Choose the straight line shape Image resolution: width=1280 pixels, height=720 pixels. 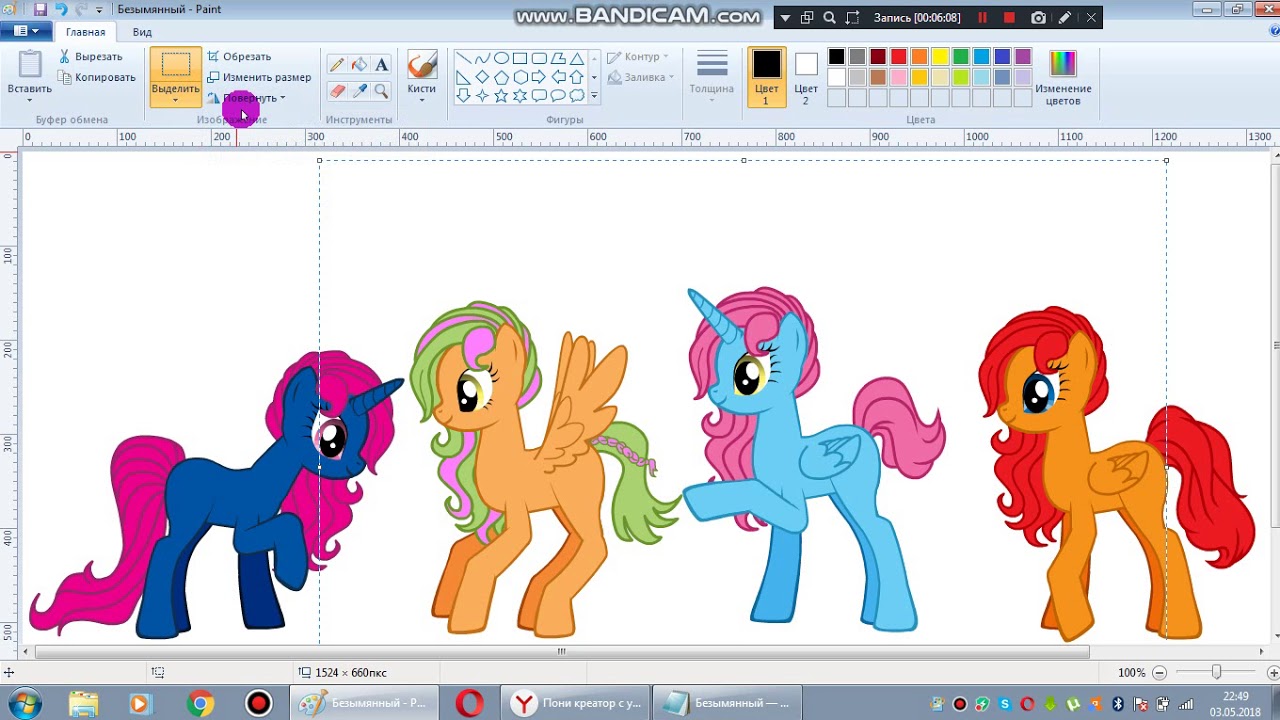pos(463,58)
